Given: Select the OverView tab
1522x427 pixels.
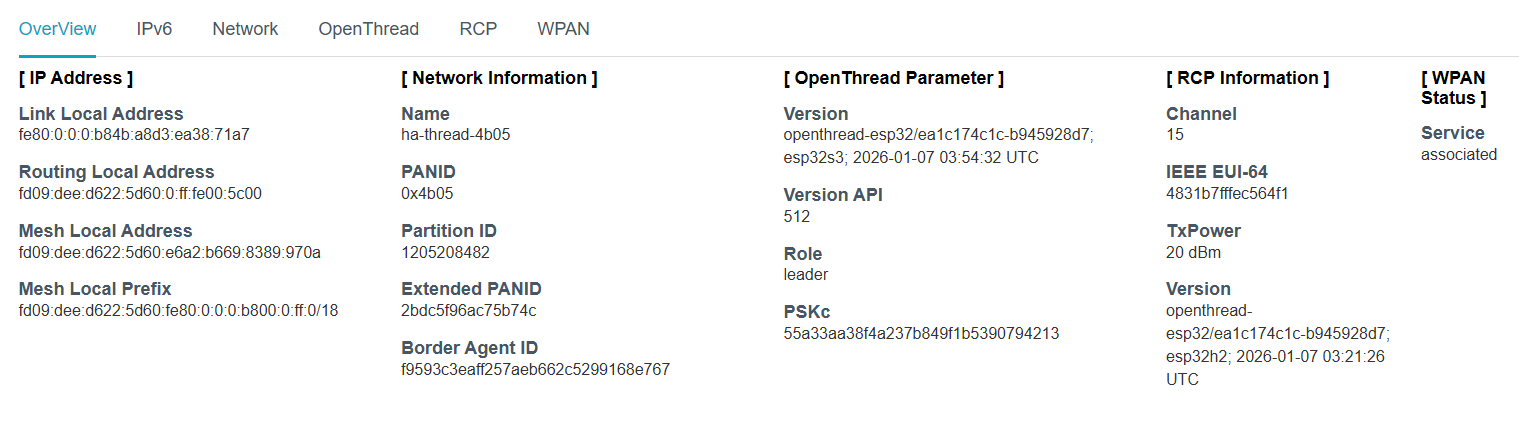Looking at the screenshot, I should click(57, 29).
